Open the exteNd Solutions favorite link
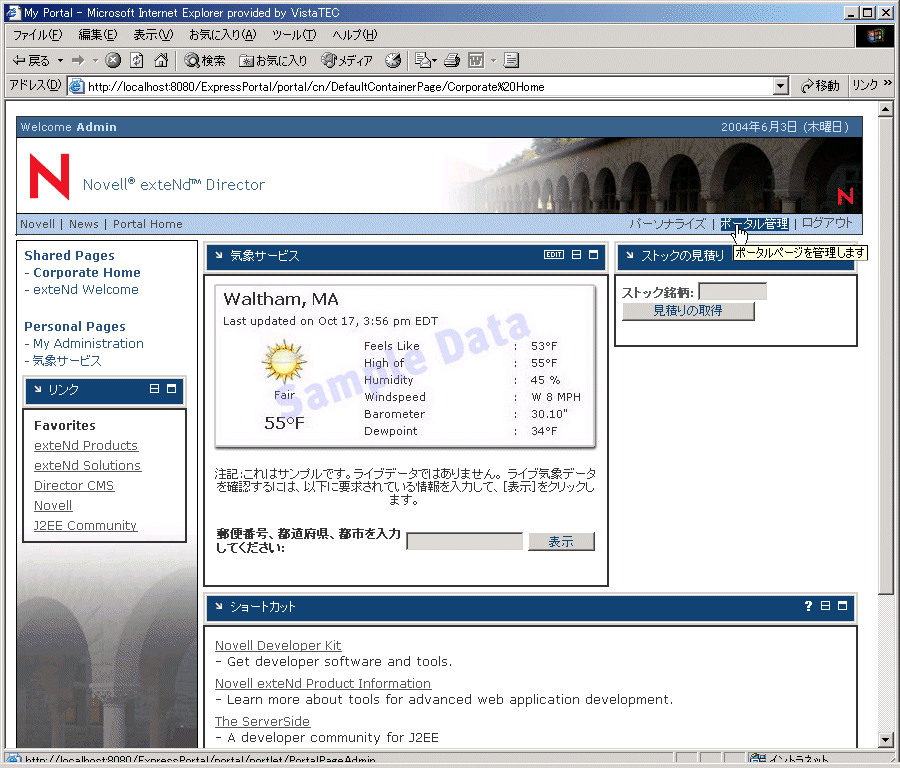Viewport: 900px width, 768px height. pyautogui.click(x=87, y=466)
